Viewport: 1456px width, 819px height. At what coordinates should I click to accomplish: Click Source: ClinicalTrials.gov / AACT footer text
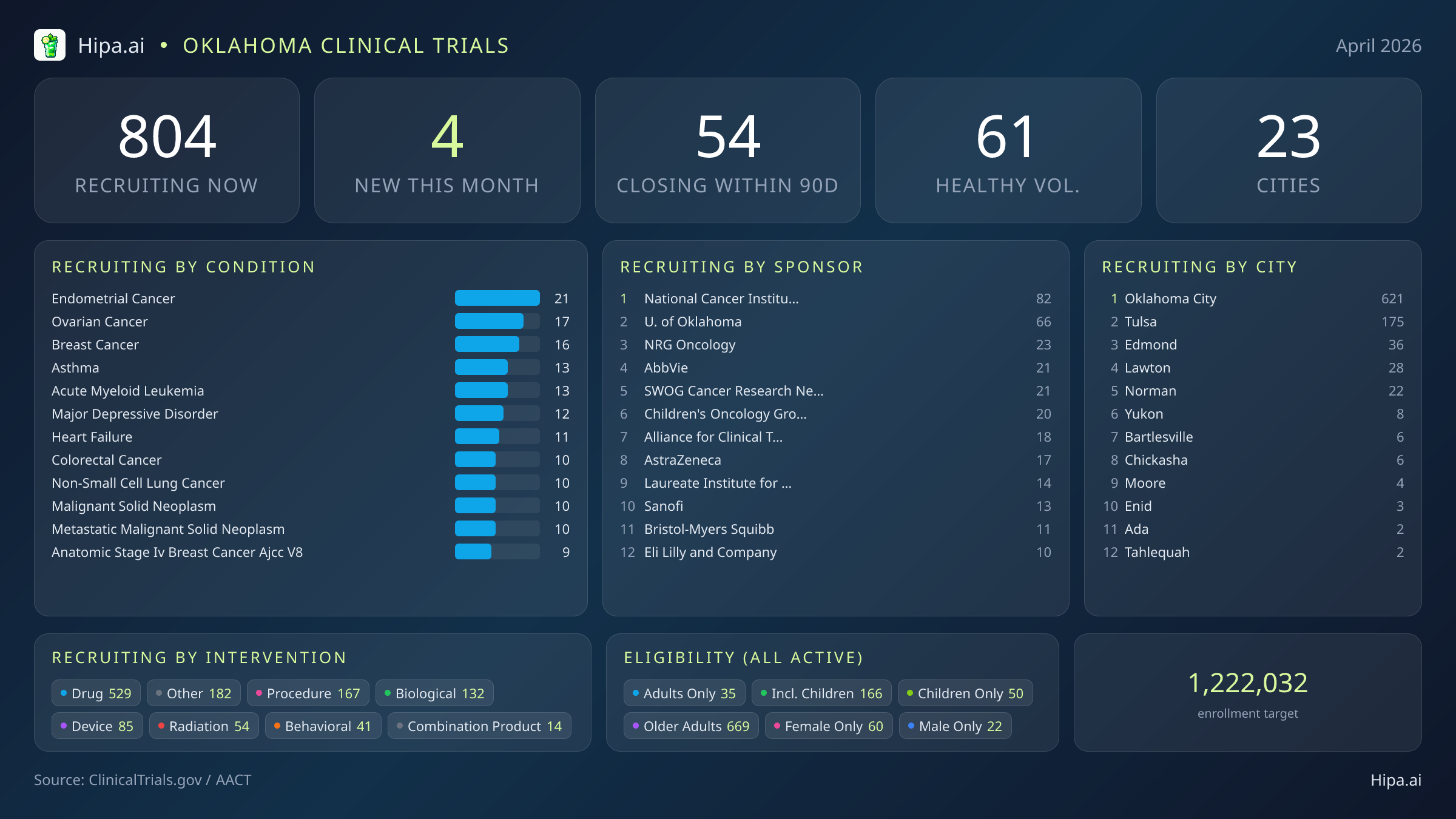pyautogui.click(x=143, y=780)
